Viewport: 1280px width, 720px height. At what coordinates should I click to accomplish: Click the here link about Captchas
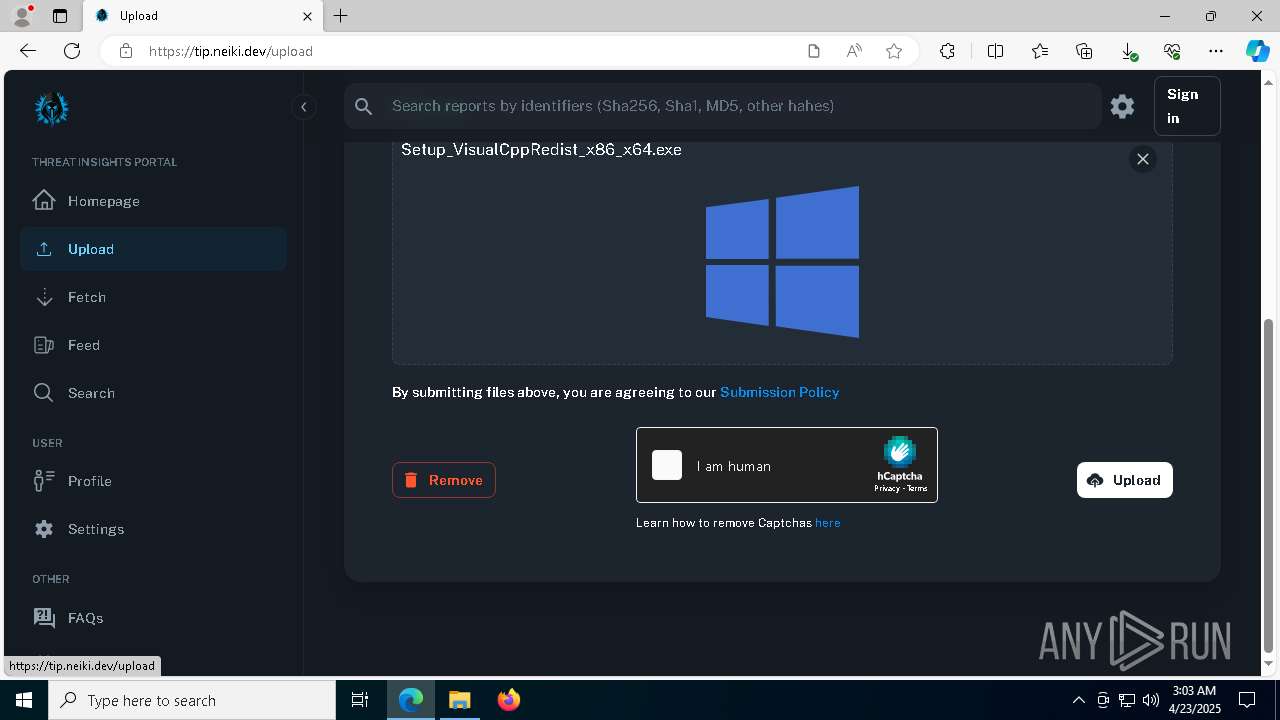coord(828,523)
